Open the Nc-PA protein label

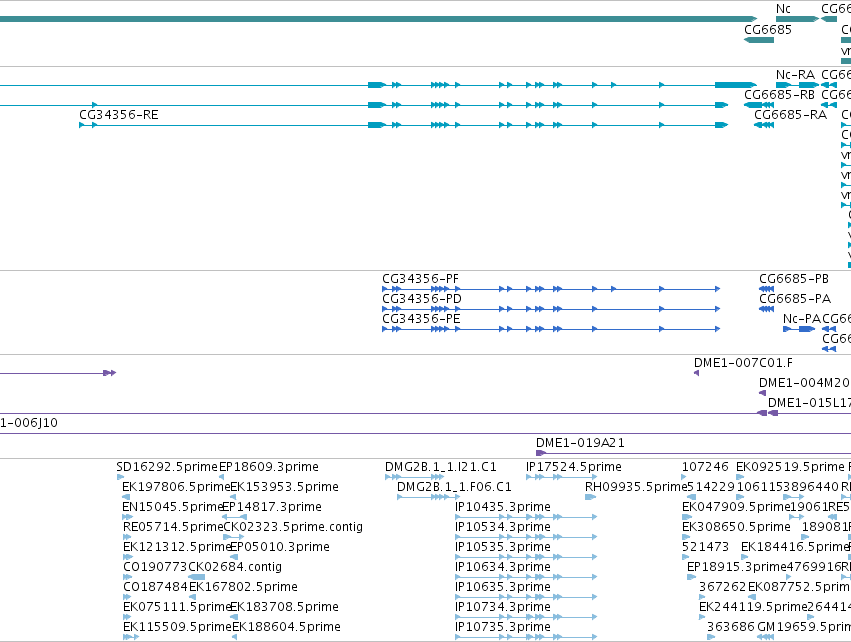pyautogui.click(x=802, y=319)
